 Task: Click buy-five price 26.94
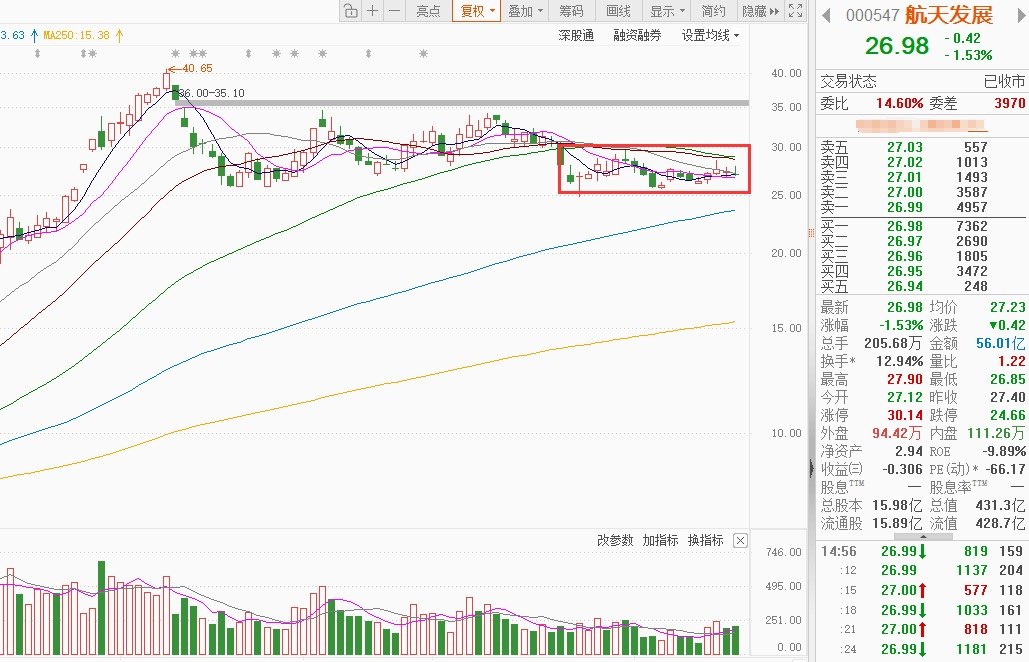(904, 287)
